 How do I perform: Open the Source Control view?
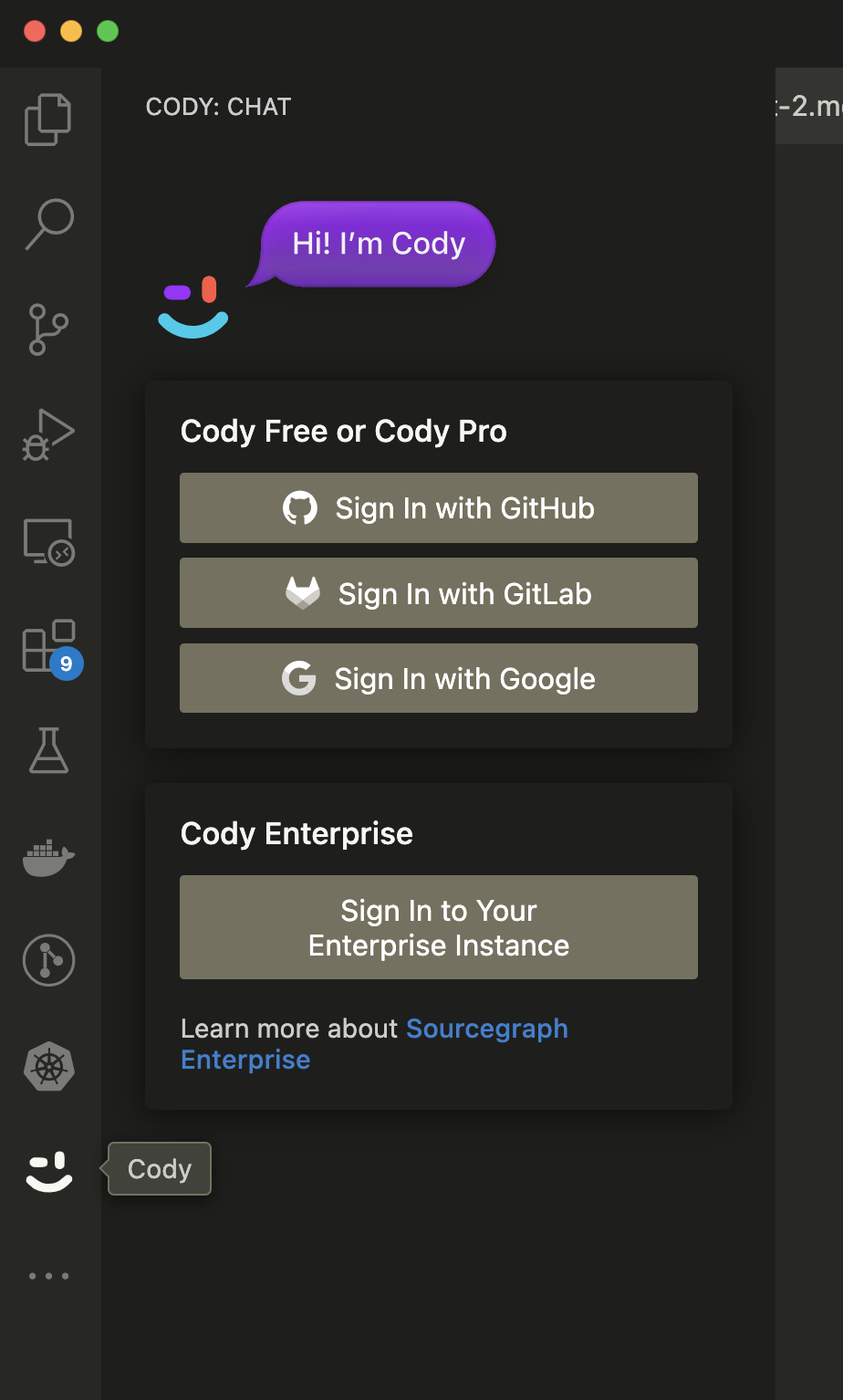point(48,329)
